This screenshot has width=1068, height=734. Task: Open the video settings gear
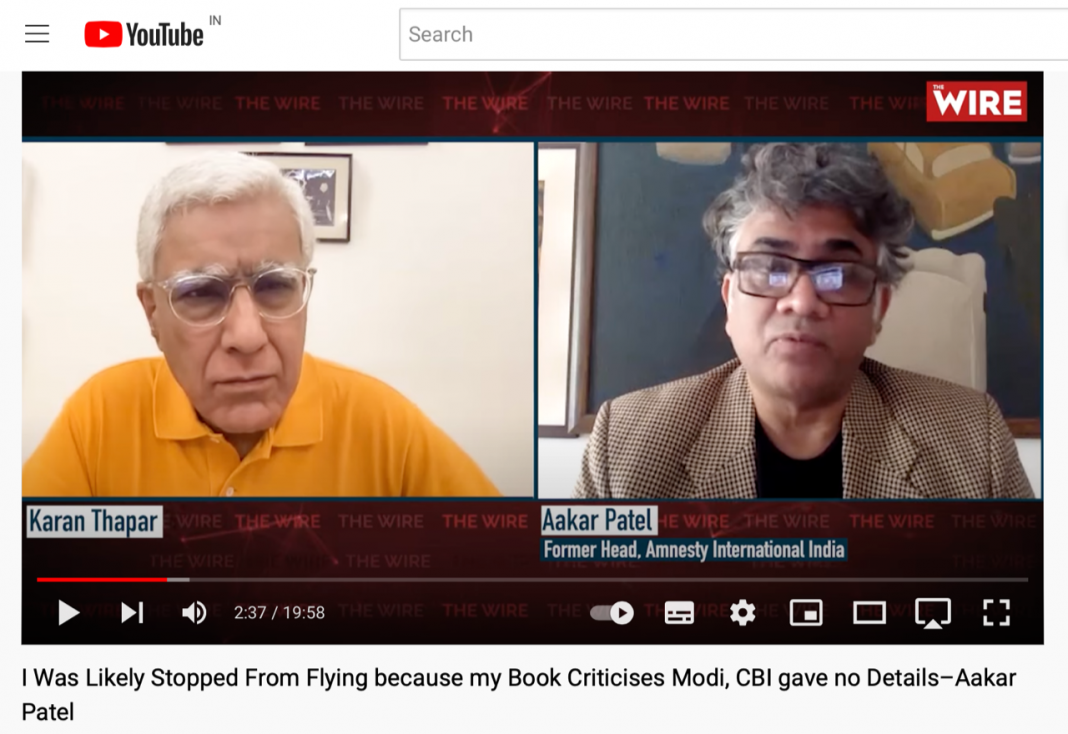[x=742, y=613]
